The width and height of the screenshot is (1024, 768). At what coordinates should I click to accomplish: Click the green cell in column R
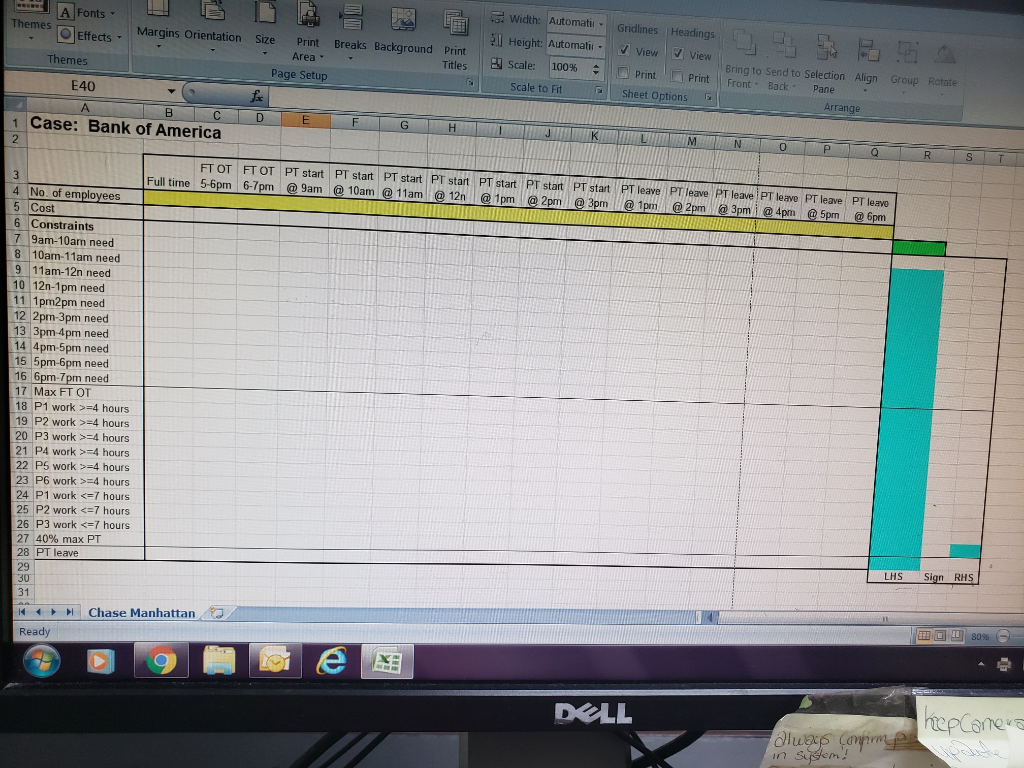click(919, 248)
